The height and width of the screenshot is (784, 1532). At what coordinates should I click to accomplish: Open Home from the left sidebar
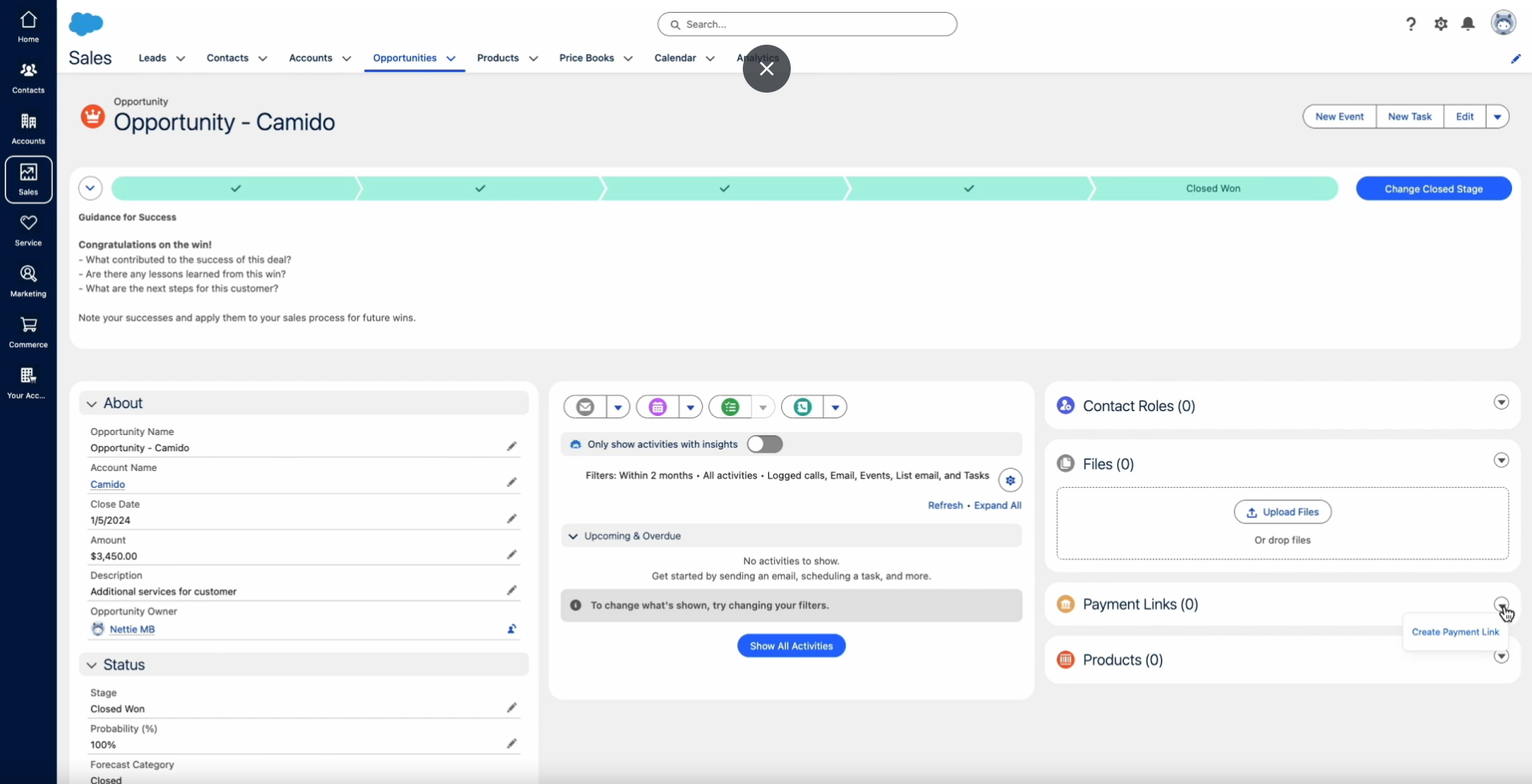tap(28, 26)
